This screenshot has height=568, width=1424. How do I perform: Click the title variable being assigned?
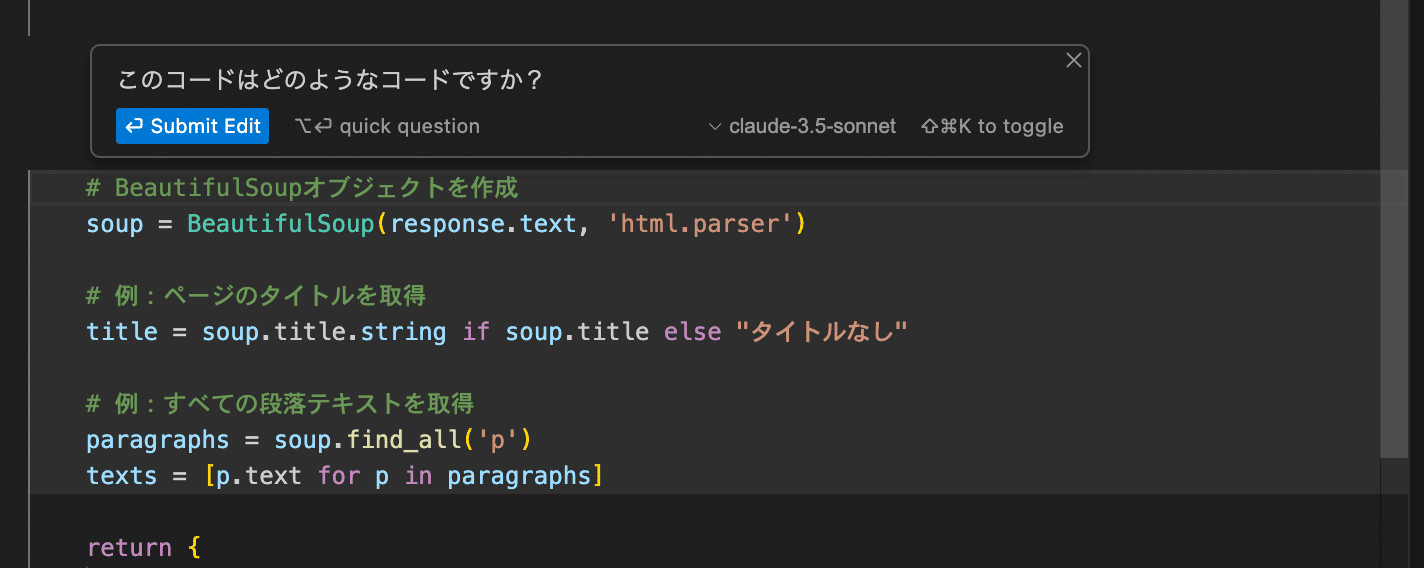pyautogui.click(x=122, y=332)
